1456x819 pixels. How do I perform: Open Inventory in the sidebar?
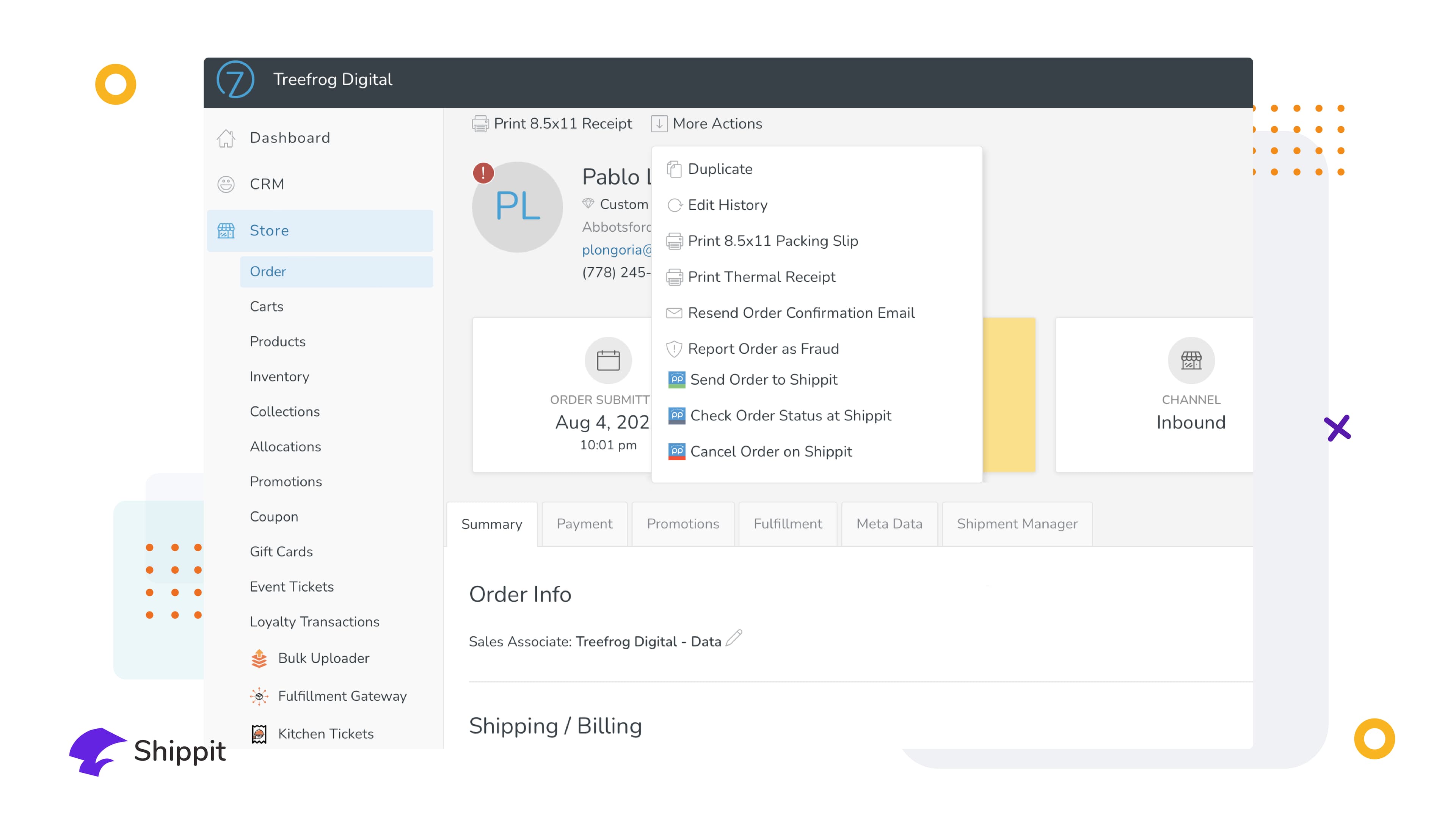[x=279, y=377]
